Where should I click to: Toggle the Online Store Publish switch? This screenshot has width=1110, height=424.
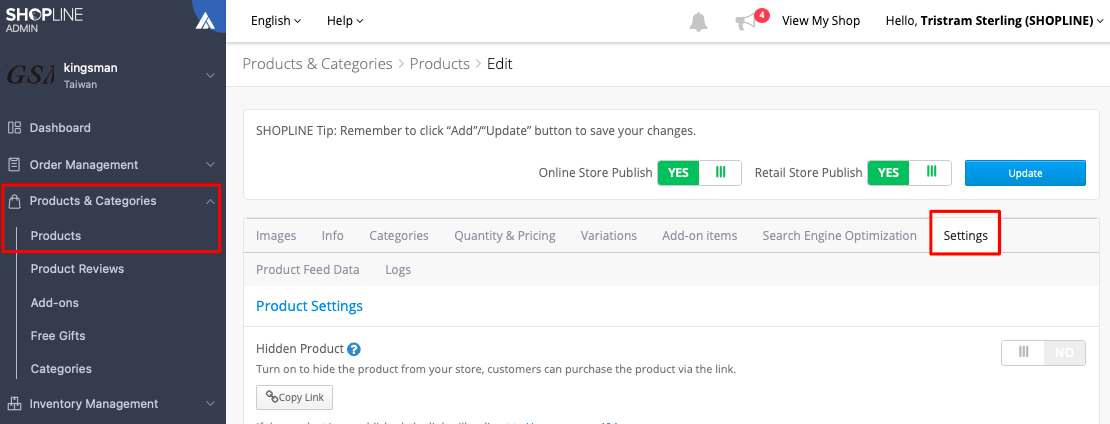699,173
